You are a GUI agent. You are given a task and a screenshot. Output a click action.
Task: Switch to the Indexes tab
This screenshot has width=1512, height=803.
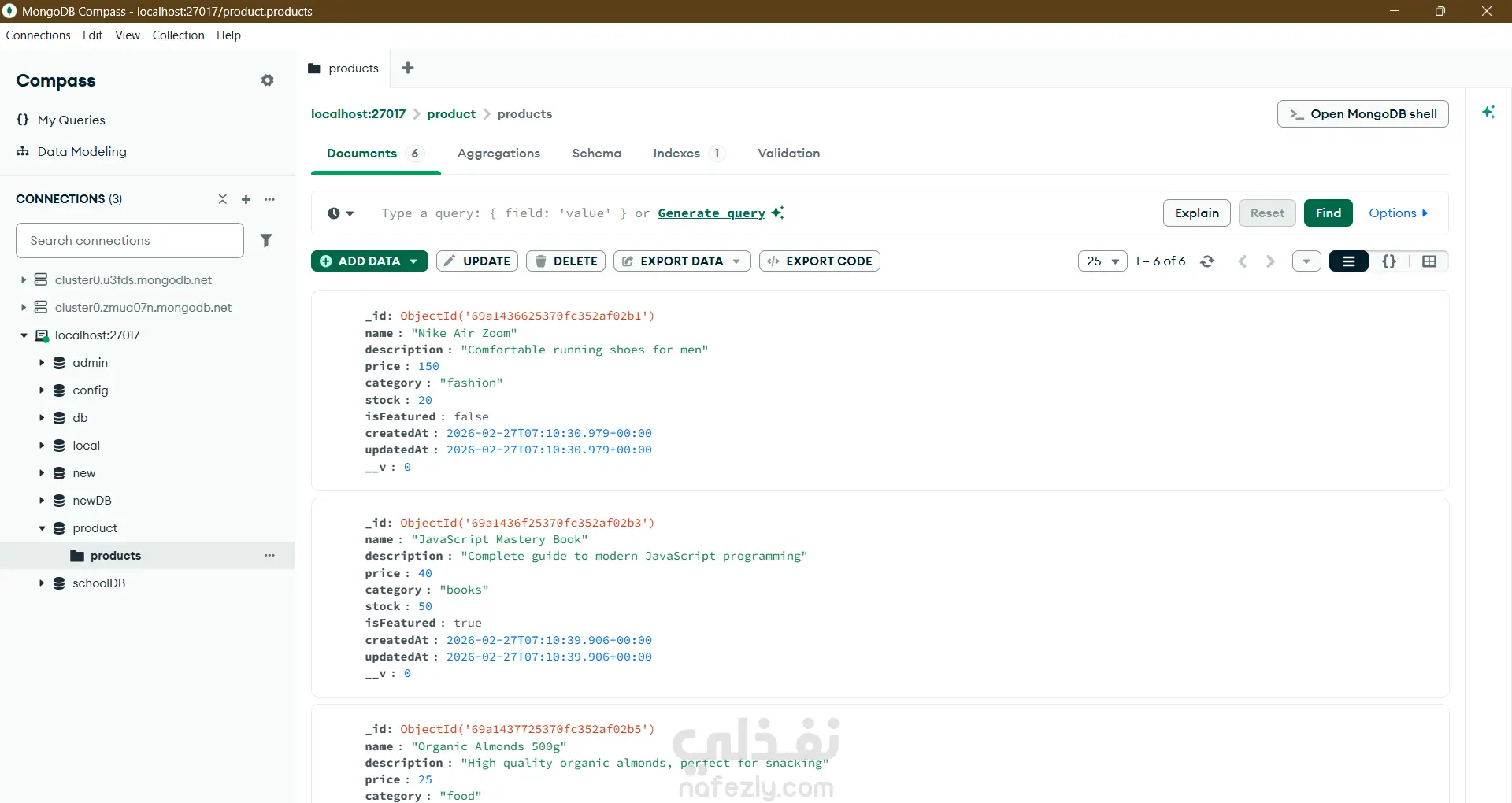(688, 154)
